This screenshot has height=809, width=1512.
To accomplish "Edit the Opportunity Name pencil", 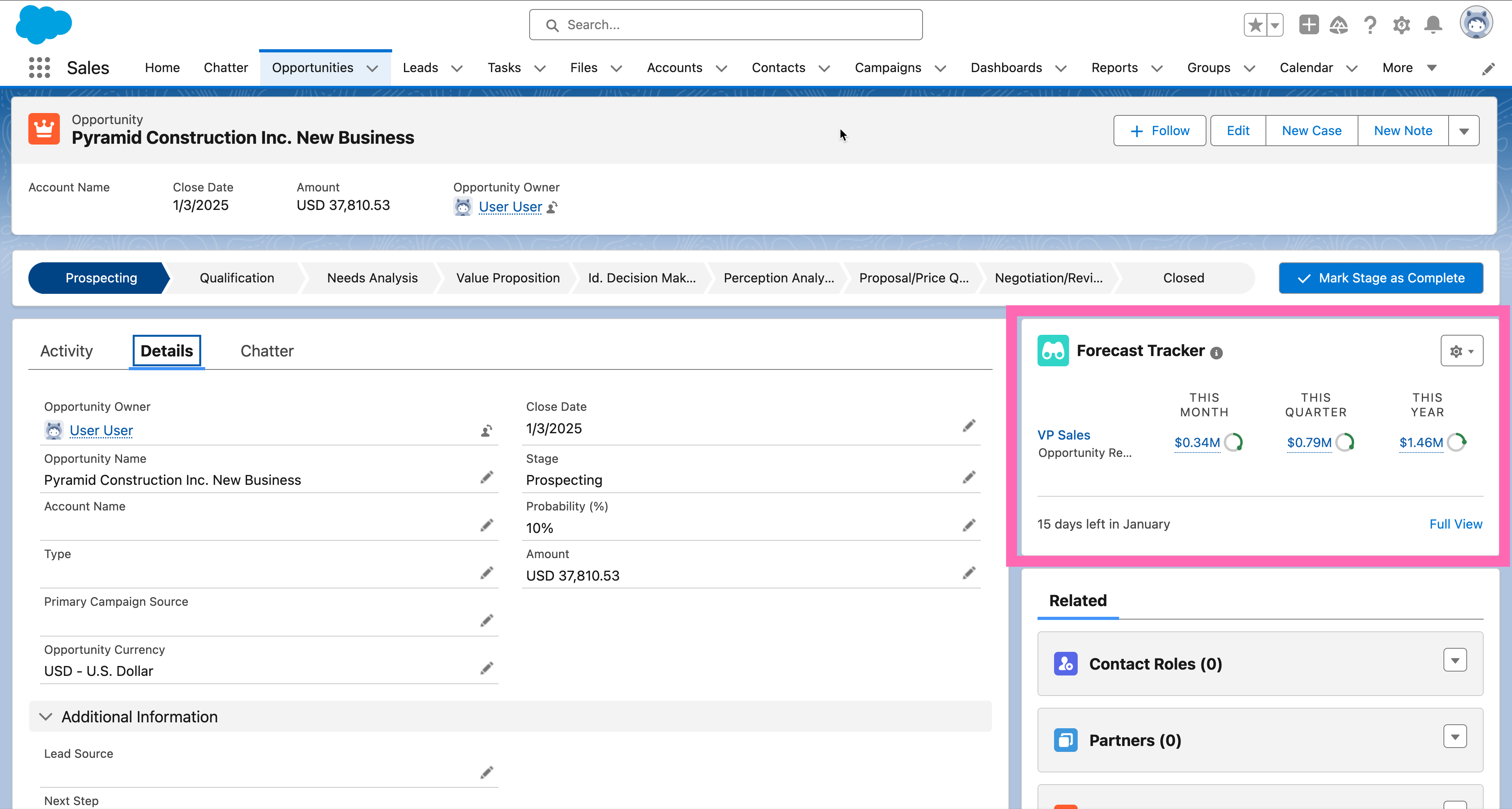I will [x=487, y=477].
